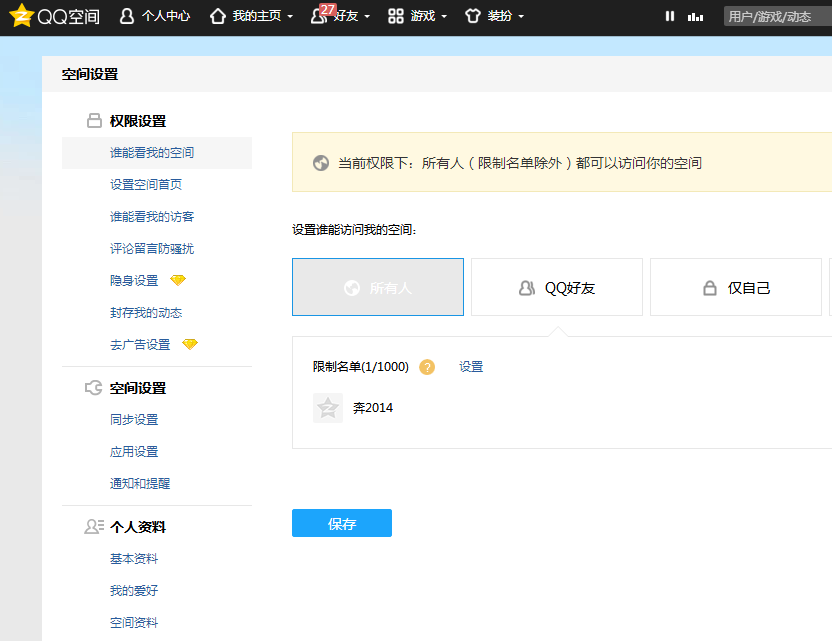Open 评论留言防骚扰 in sidebar
The image size is (832, 641).
(x=152, y=248)
